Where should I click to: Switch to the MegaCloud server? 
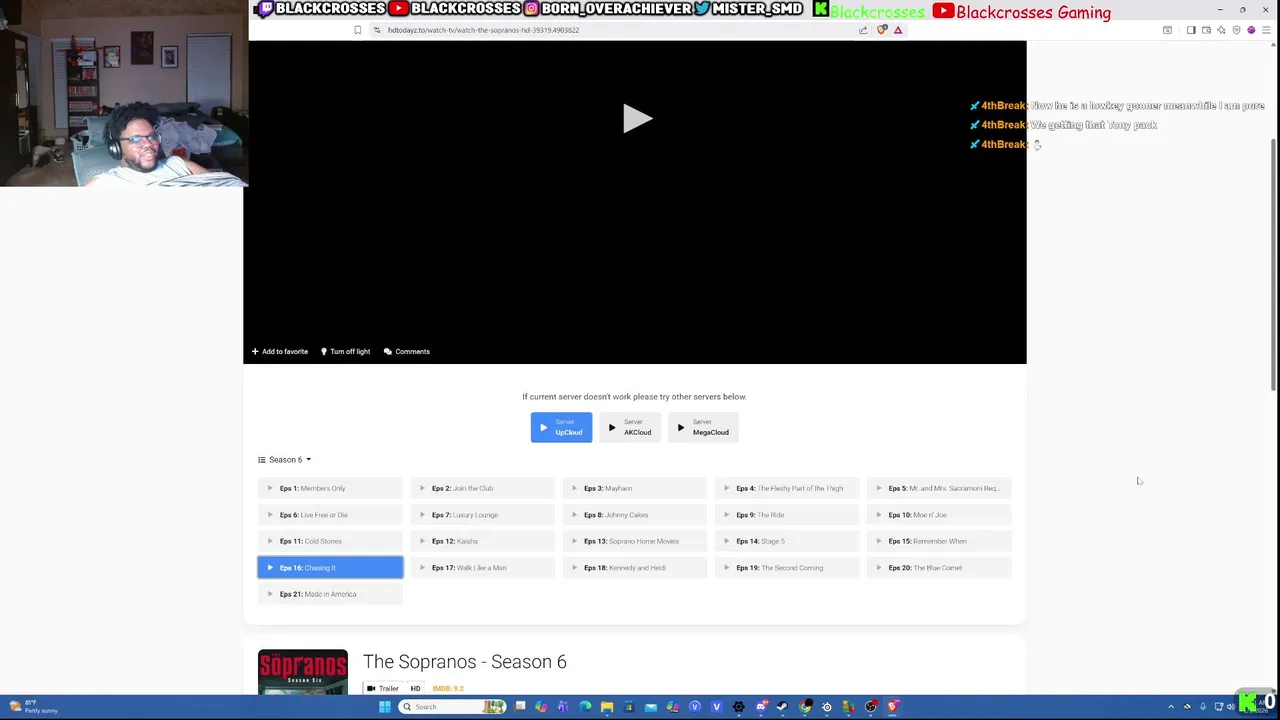703,427
